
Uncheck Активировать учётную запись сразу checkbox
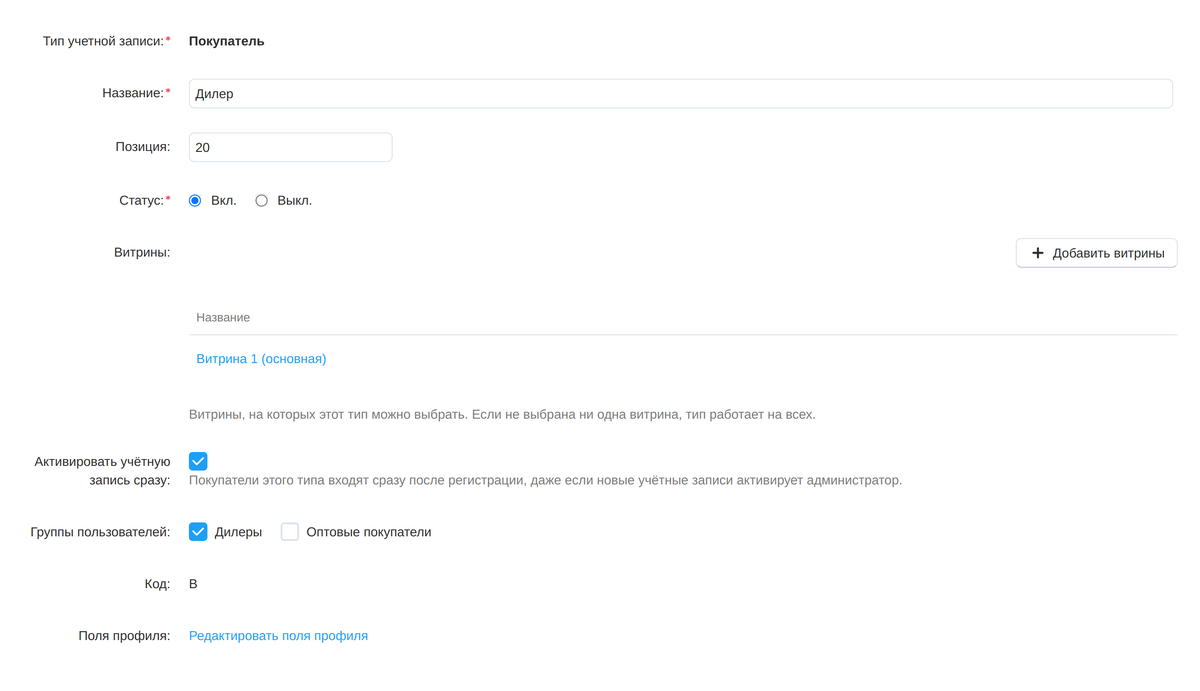pos(198,461)
